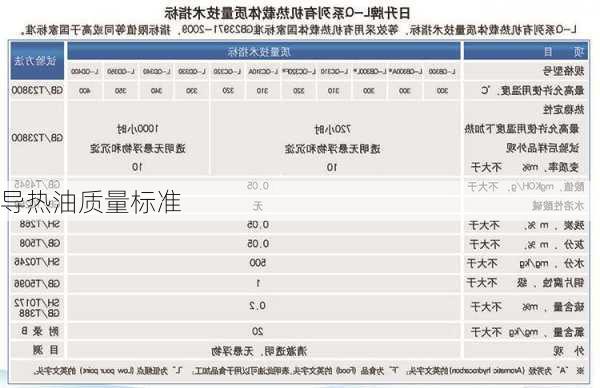Click the cell "1000小时"

(x=138, y=129)
